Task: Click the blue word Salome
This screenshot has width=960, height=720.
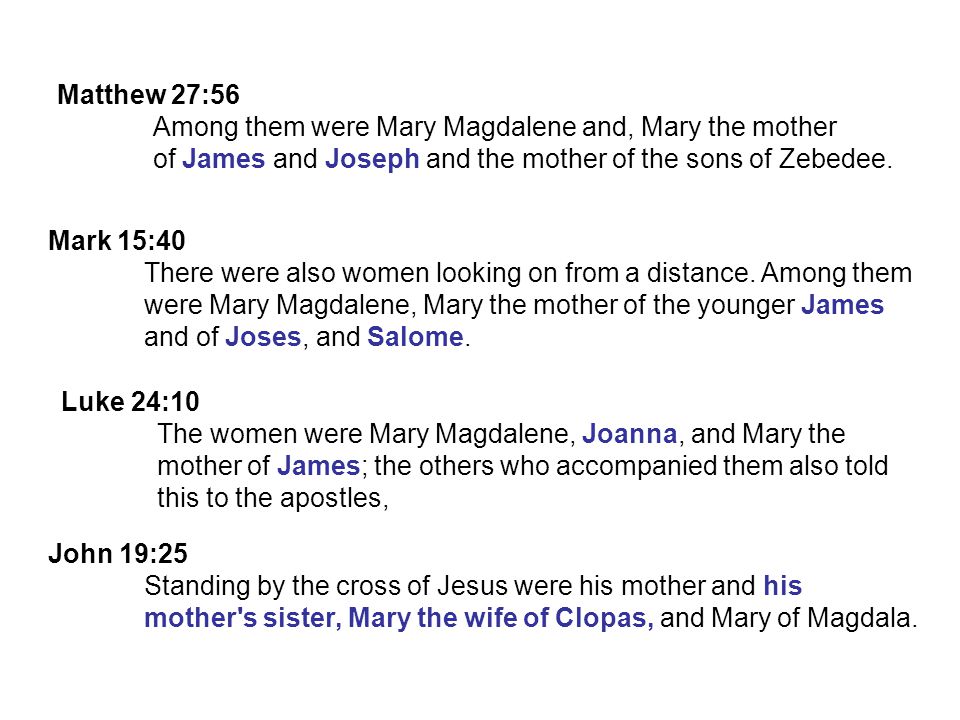Action: point(415,337)
